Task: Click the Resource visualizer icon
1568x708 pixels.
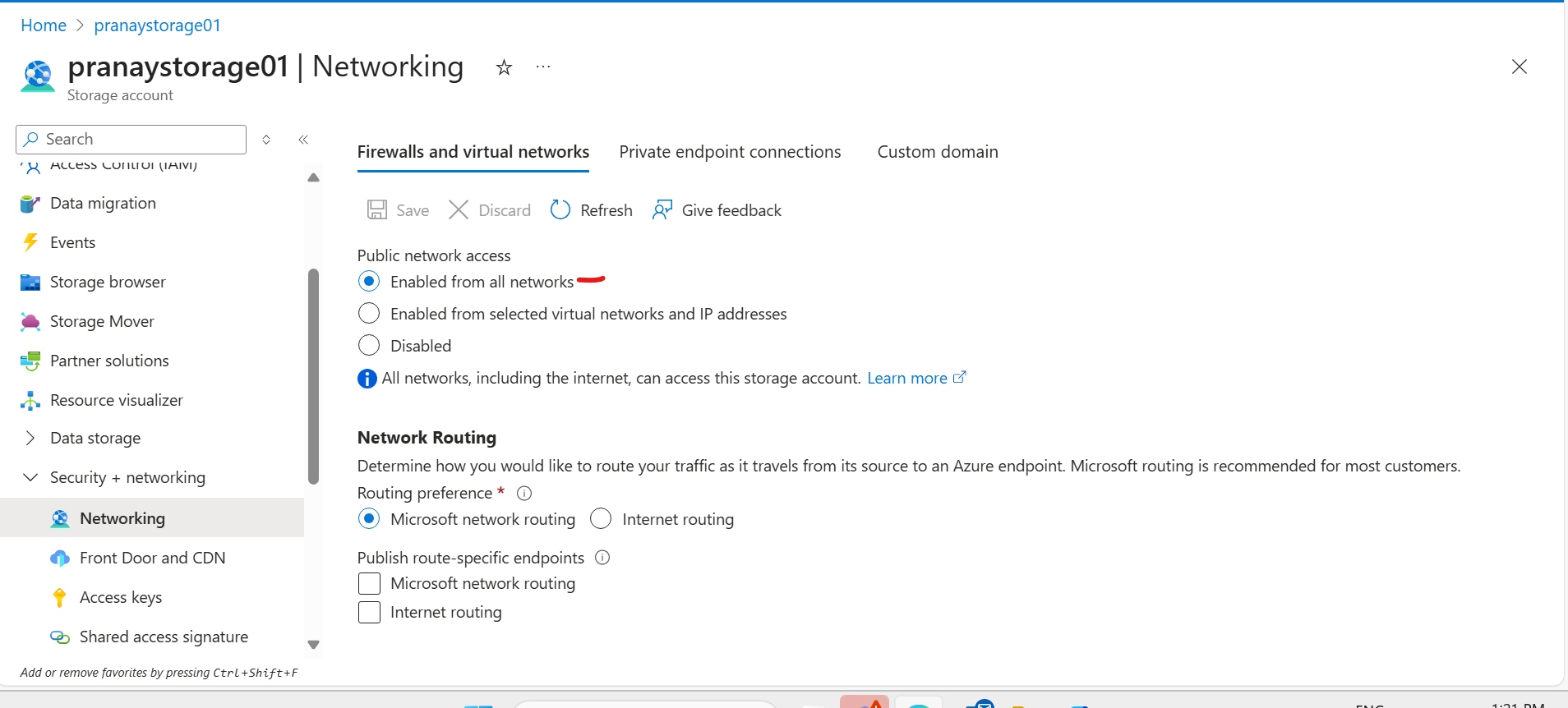Action: tap(30, 400)
